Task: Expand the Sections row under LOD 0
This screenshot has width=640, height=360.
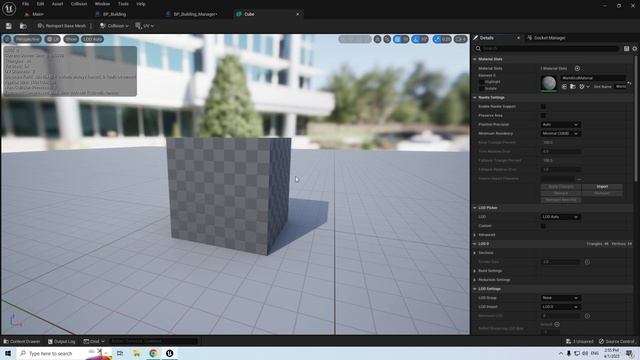Action: tap(475, 253)
